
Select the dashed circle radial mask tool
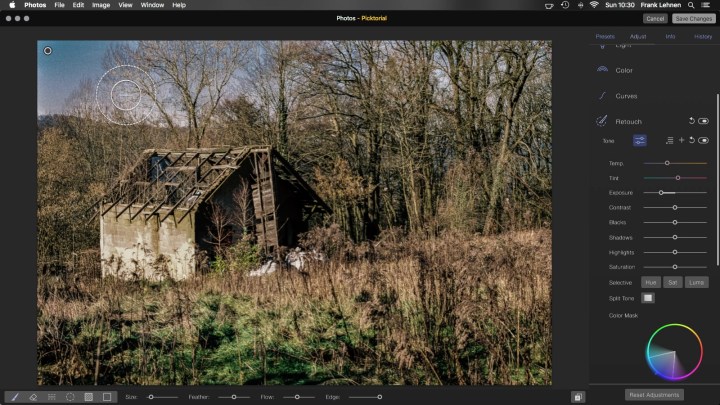70,397
